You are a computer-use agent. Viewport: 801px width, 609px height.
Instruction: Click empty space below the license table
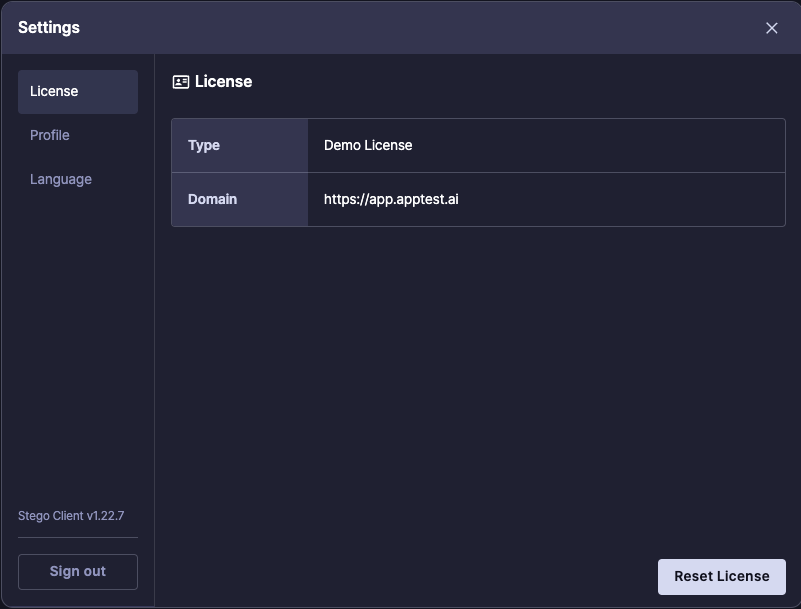(478, 380)
